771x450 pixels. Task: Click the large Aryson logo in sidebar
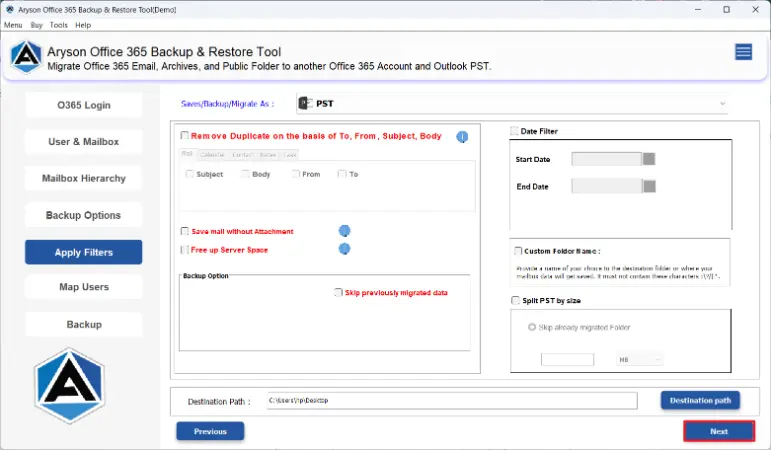click(x=69, y=386)
